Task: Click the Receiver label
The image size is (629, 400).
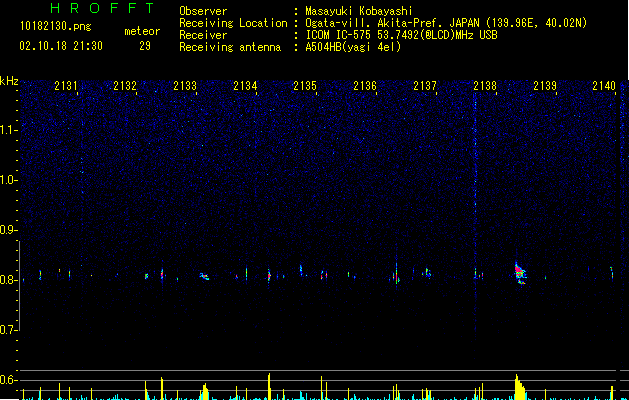Action: pyautogui.click(x=203, y=35)
